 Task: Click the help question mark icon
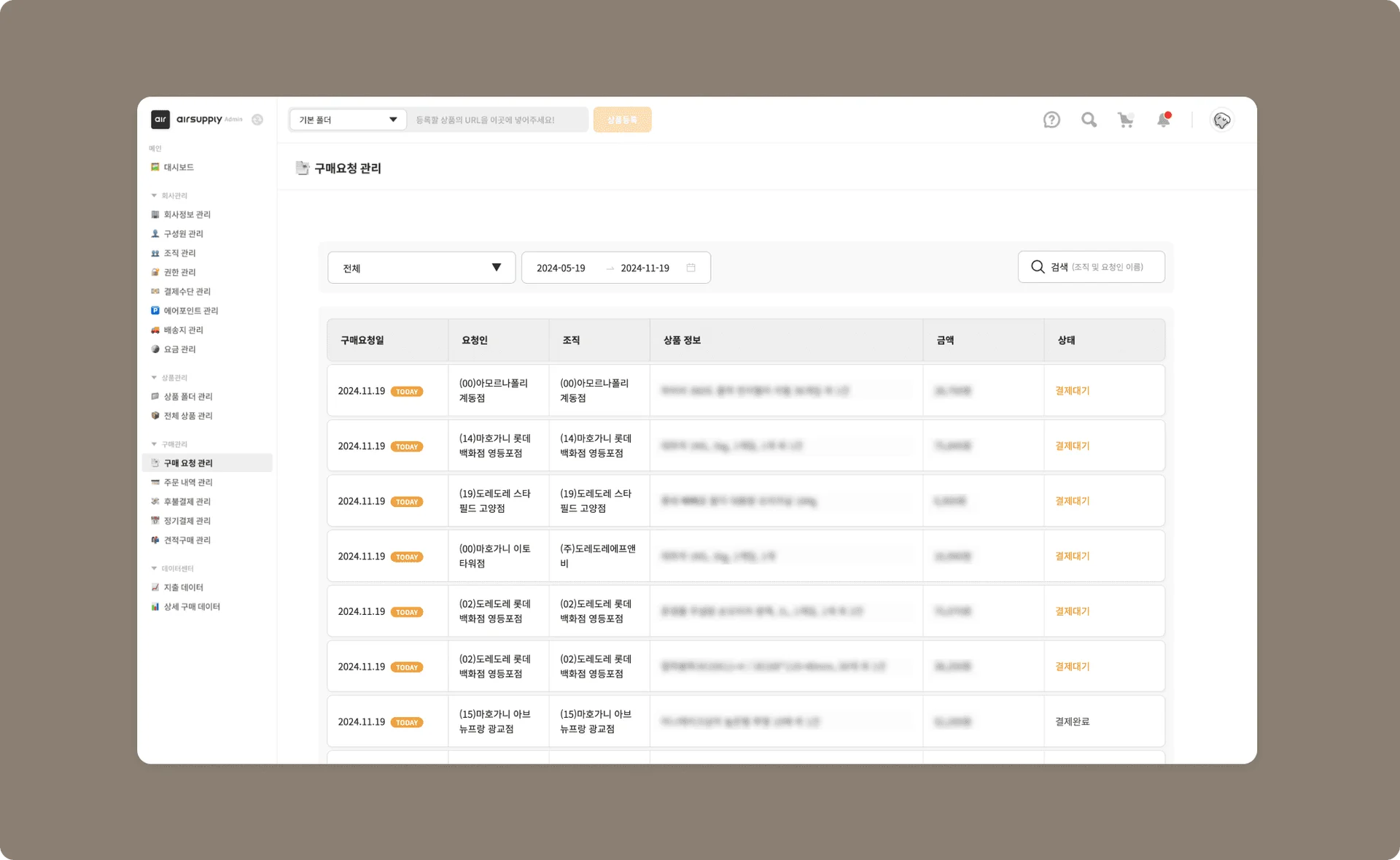1051,120
